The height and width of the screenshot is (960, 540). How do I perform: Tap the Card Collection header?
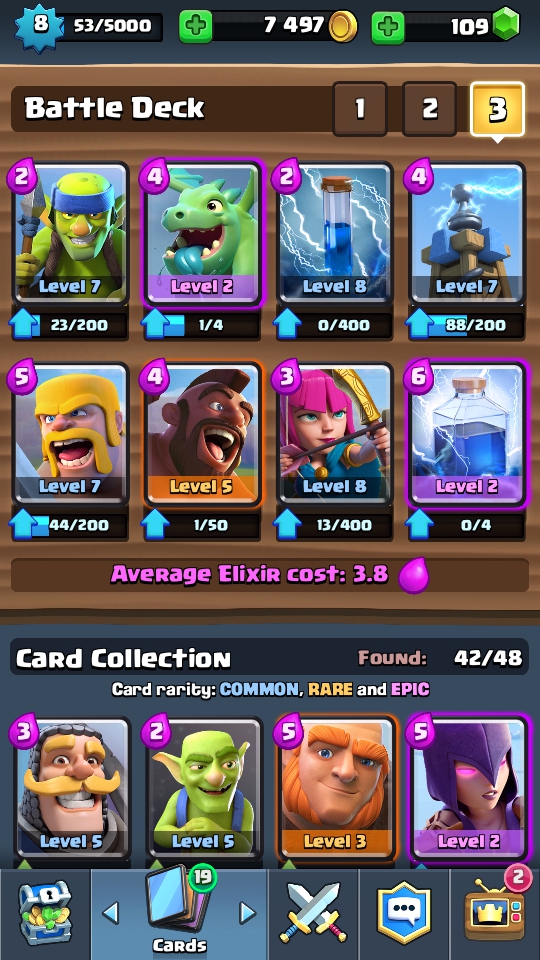[x=123, y=659]
